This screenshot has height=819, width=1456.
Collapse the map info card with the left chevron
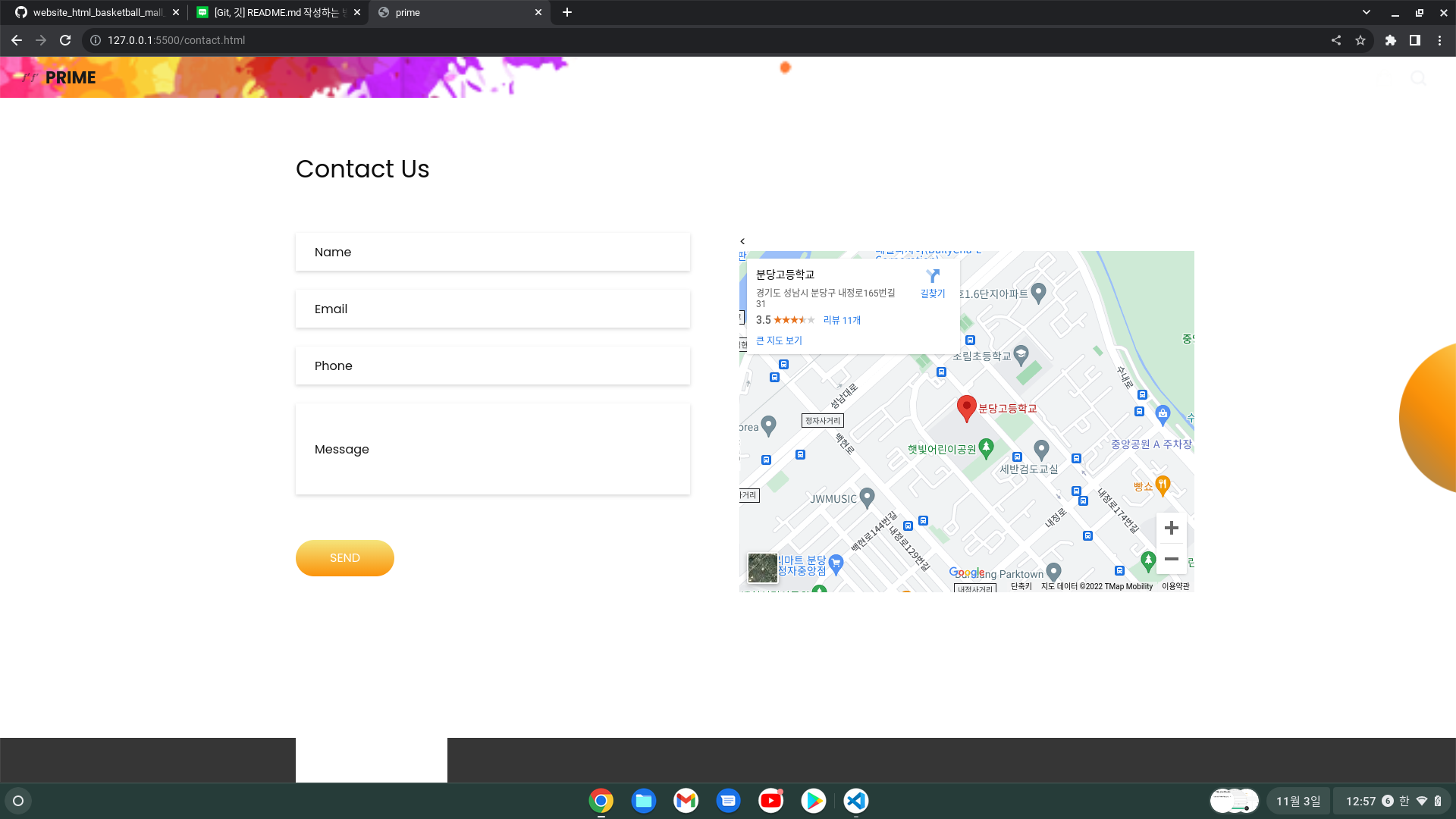pyautogui.click(x=743, y=241)
